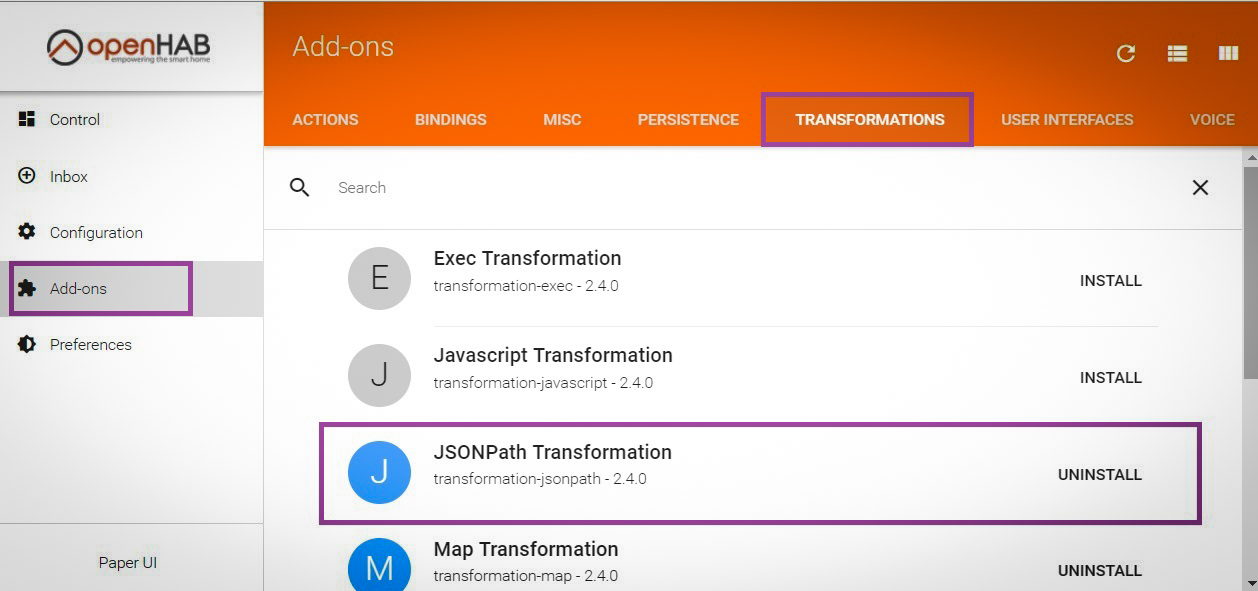Open Control via its grid icon
Viewport: 1258px width, 591px height.
pyautogui.click(x=27, y=119)
